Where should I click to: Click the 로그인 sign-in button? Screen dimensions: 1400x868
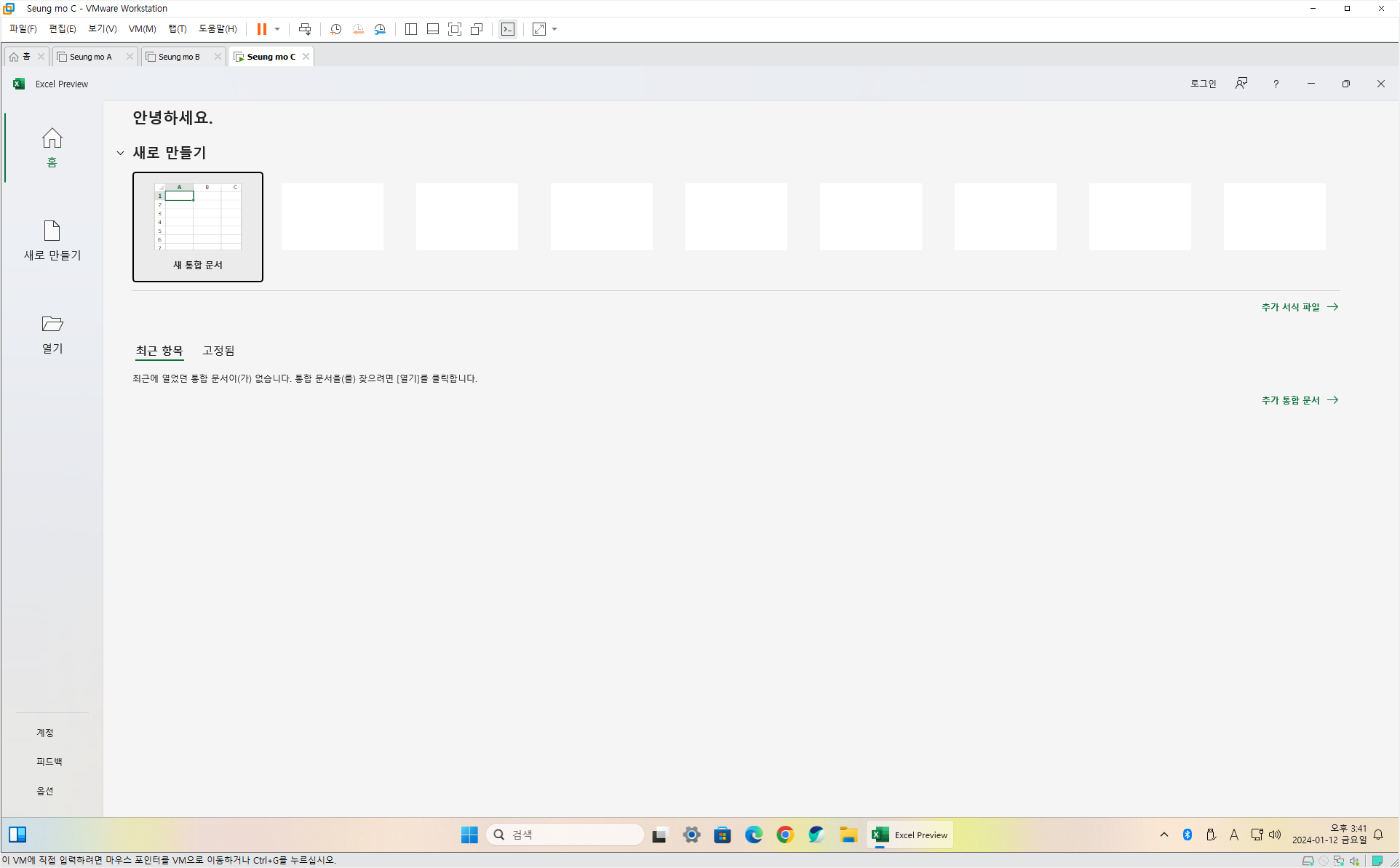(1203, 84)
